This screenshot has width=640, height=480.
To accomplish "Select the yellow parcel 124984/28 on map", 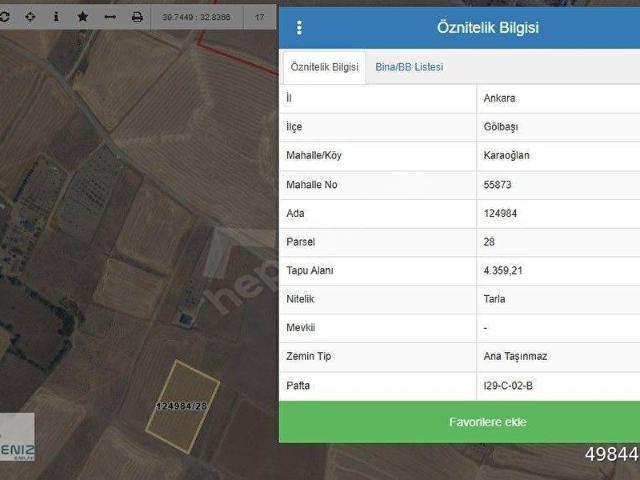I will 182,407.
